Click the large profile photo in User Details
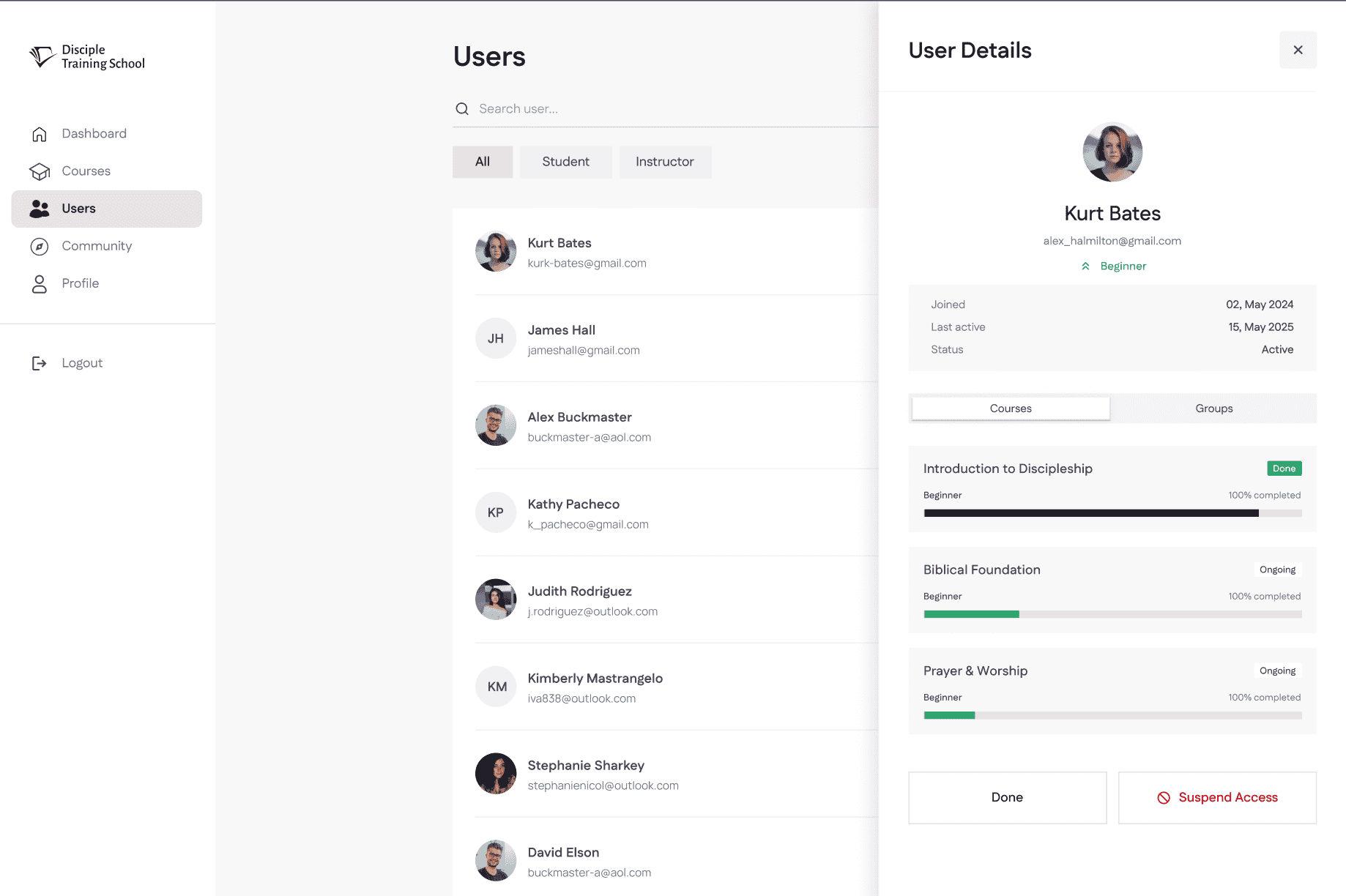Screen dimensions: 1346x896 [1112, 152]
